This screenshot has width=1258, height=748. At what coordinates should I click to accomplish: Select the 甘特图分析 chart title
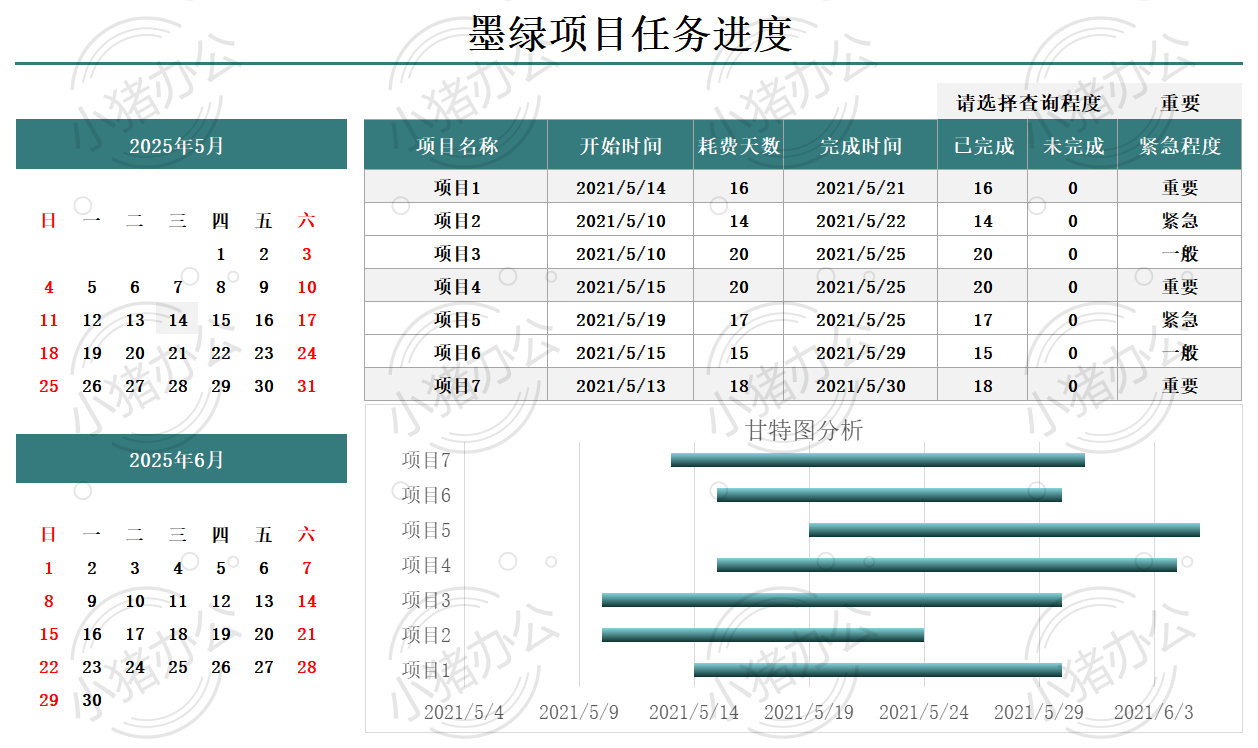[804, 430]
